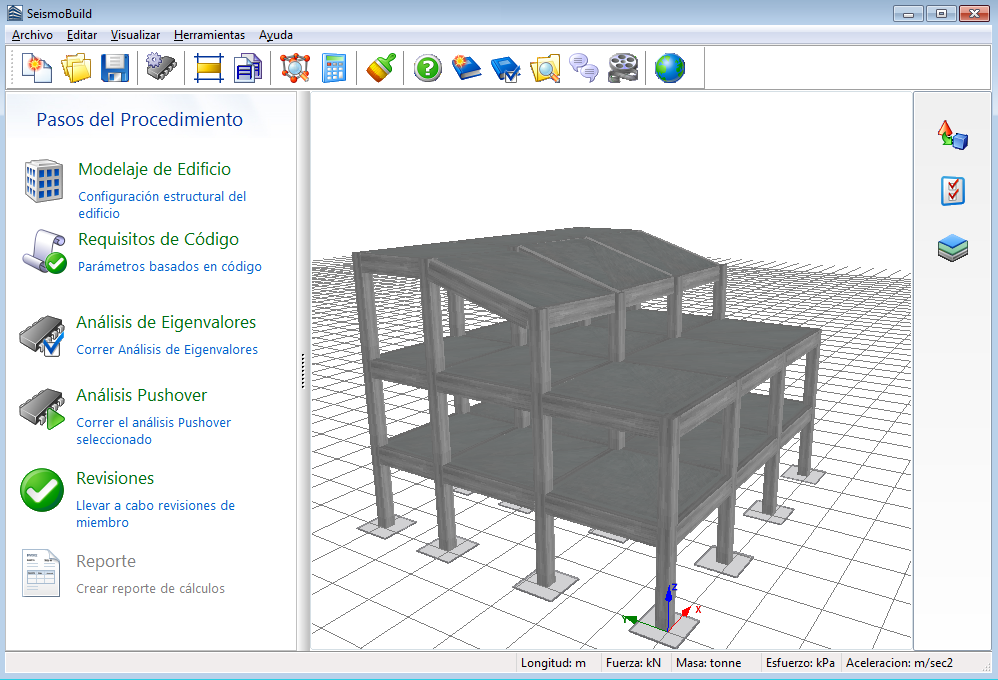Open the Herramientas menu

209,35
